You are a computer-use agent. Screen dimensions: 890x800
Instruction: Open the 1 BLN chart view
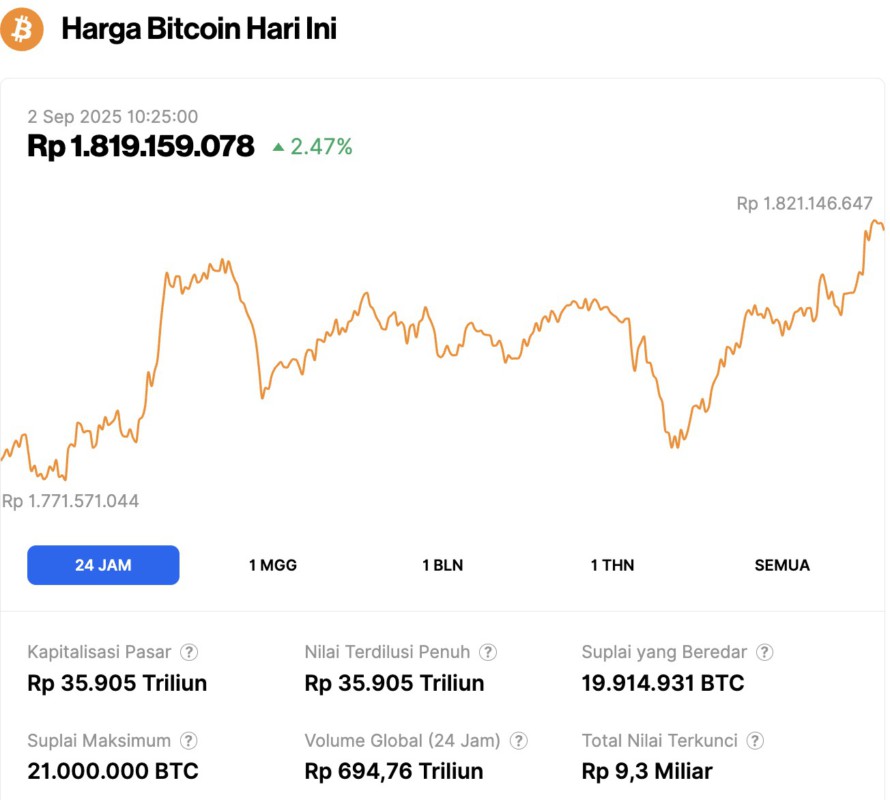click(x=440, y=565)
